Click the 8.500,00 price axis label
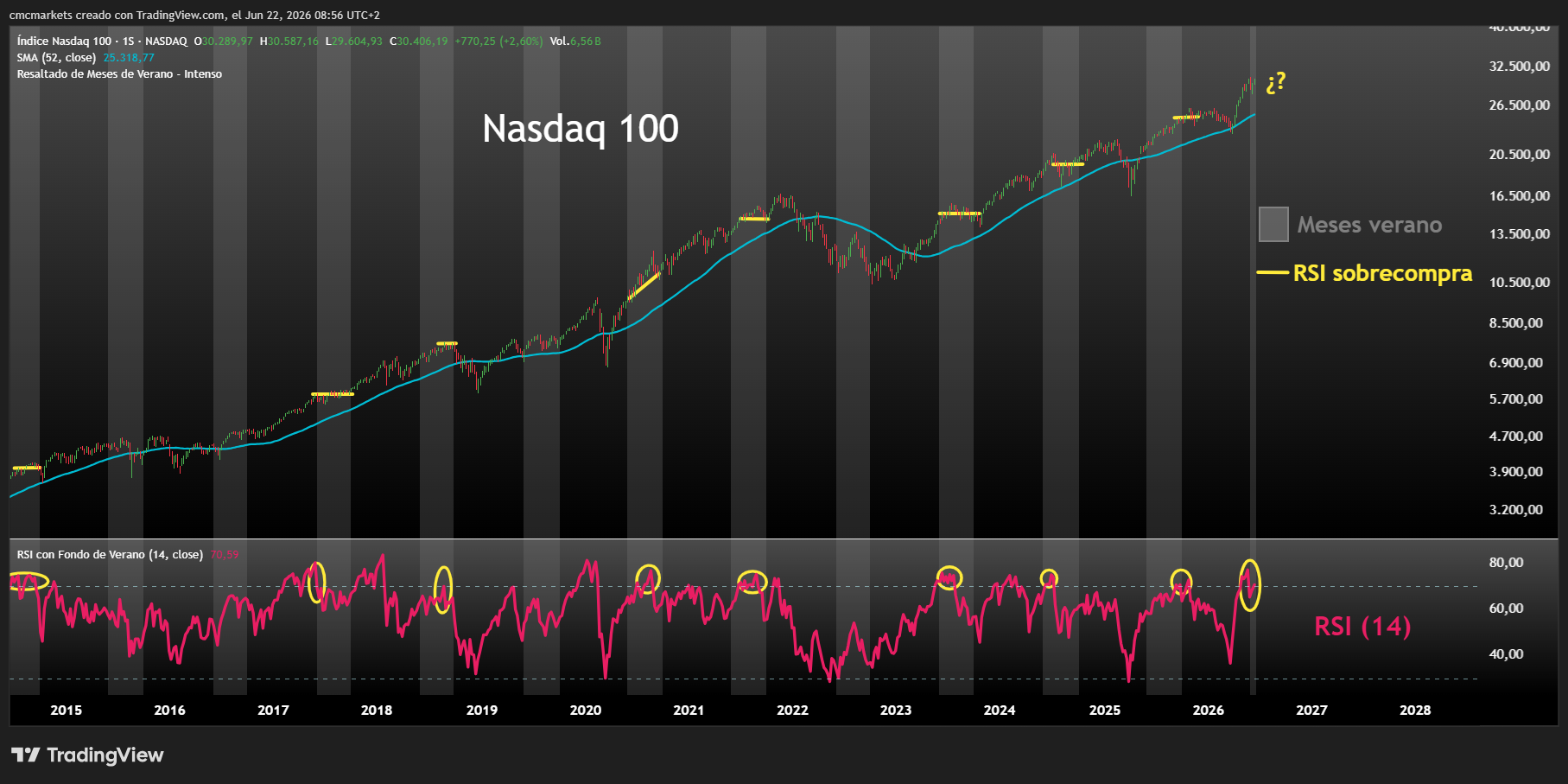The image size is (1568, 784). pos(1516,322)
